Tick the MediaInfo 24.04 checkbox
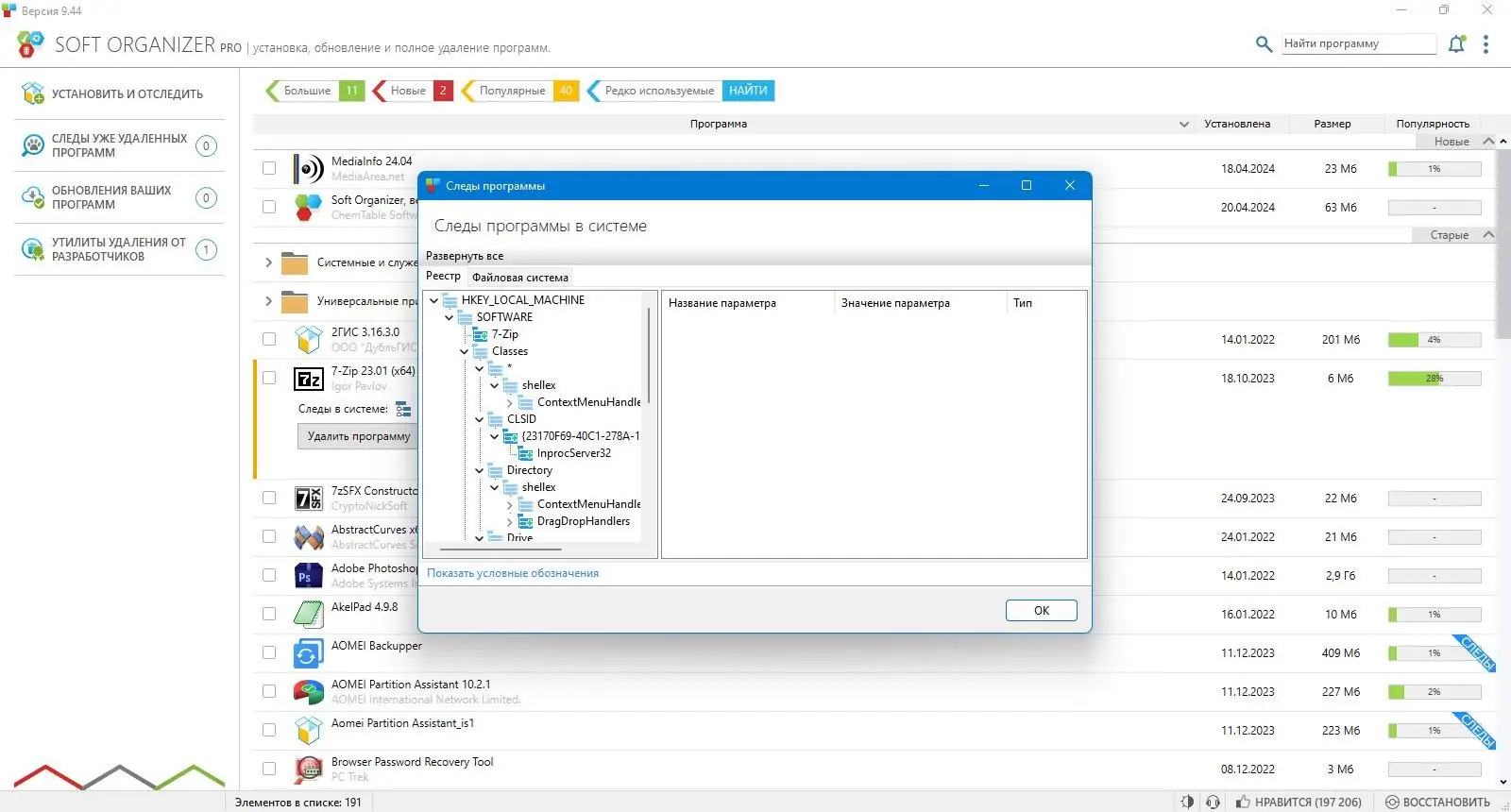This screenshot has width=1511, height=812. 269,168
